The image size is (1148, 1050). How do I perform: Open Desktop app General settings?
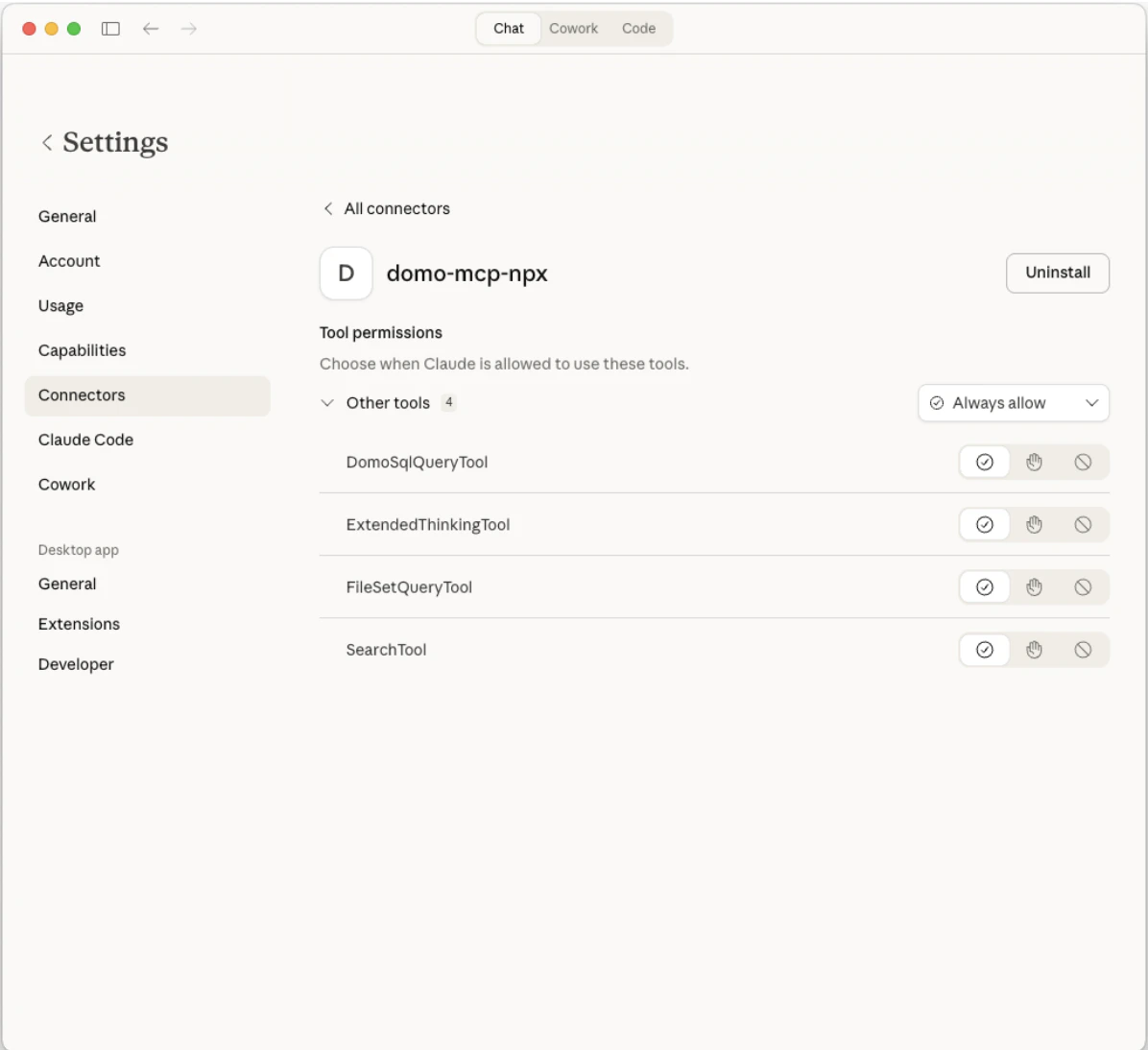tap(147, 585)
